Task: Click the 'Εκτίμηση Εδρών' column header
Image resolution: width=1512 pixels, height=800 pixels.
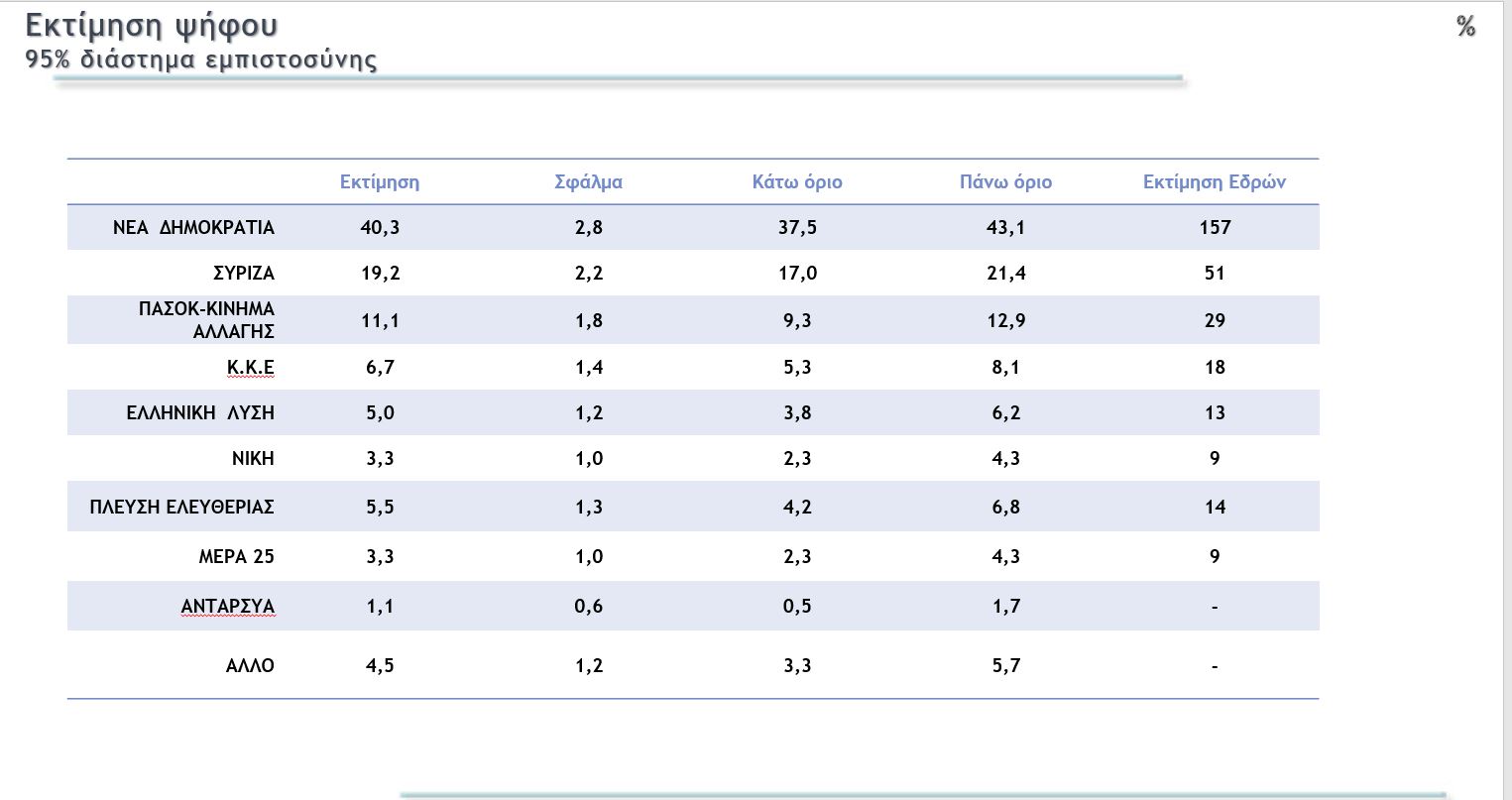Action: pyautogui.click(x=1215, y=182)
